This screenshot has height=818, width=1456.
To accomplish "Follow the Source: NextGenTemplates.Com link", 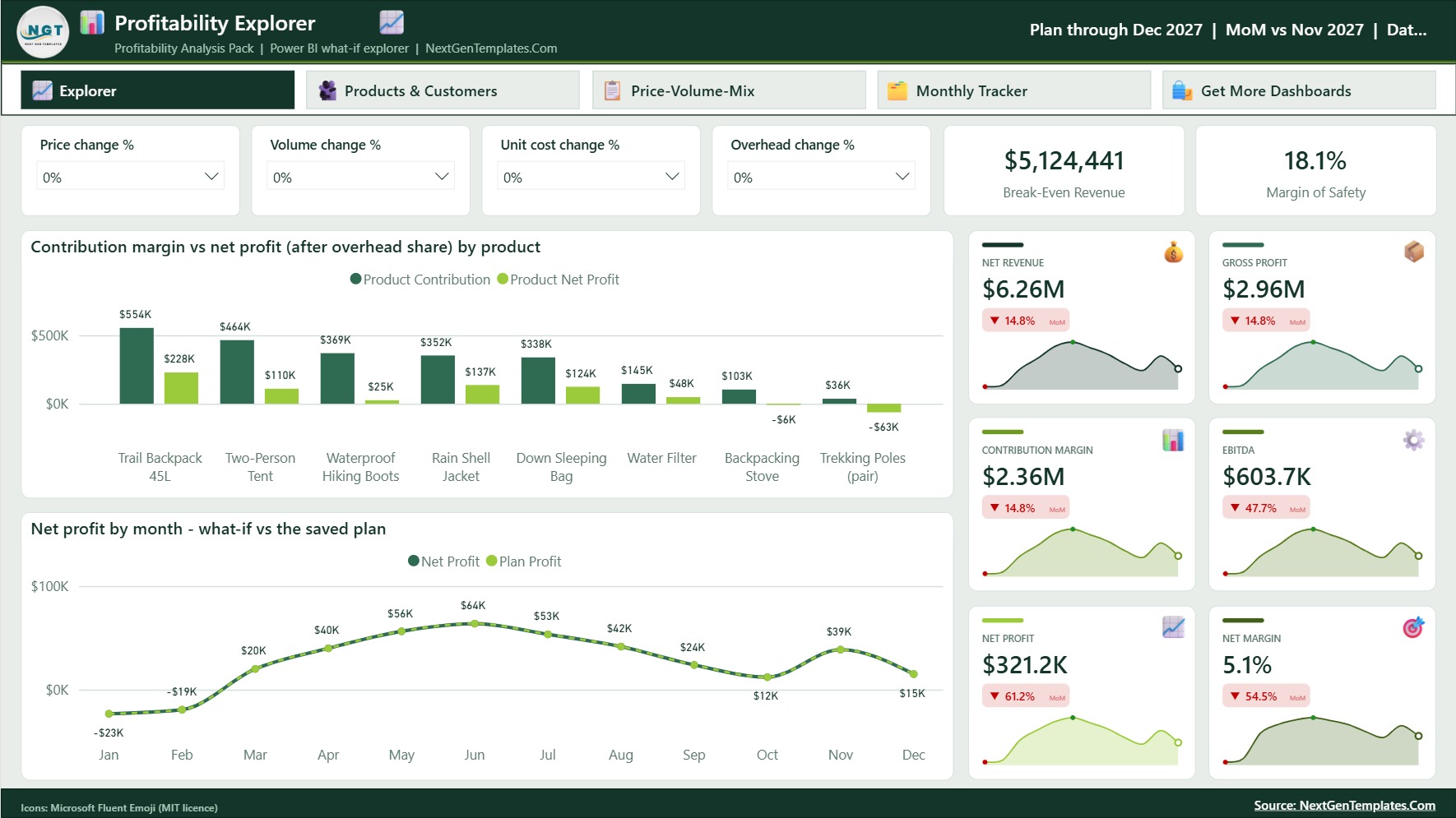I will pyautogui.click(x=1344, y=806).
